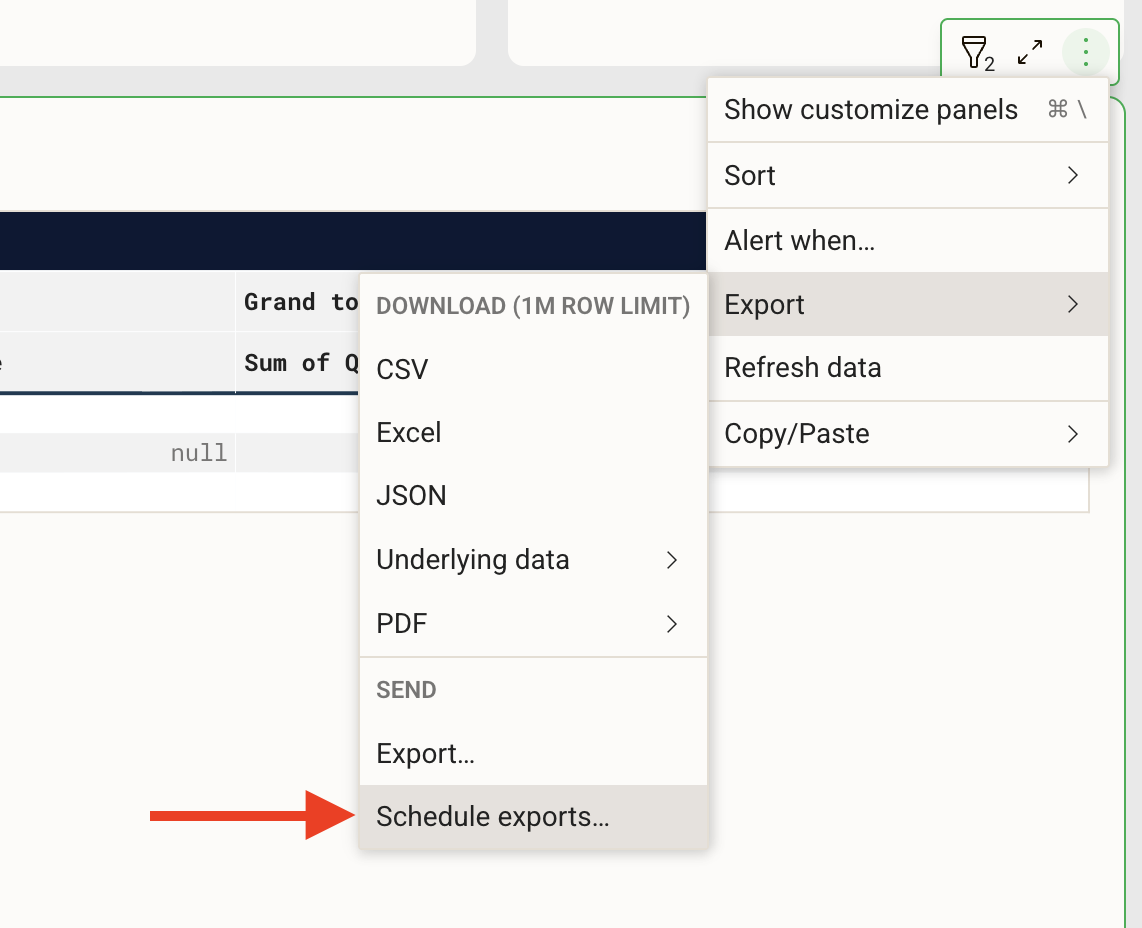The width and height of the screenshot is (1142, 928).
Task: Select Schedule exports…
Action: pyautogui.click(x=533, y=817)
